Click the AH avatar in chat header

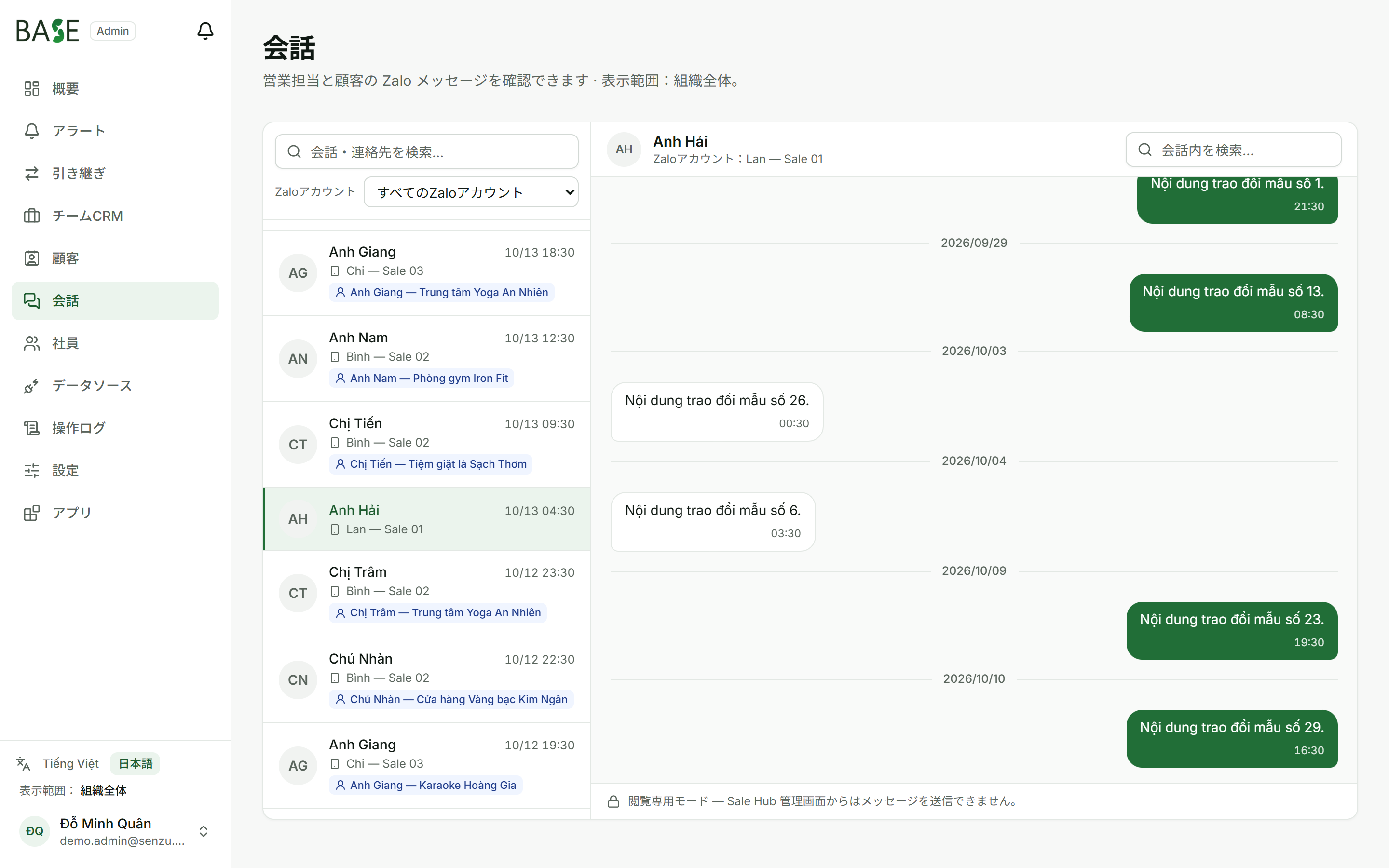coord(624,149)
